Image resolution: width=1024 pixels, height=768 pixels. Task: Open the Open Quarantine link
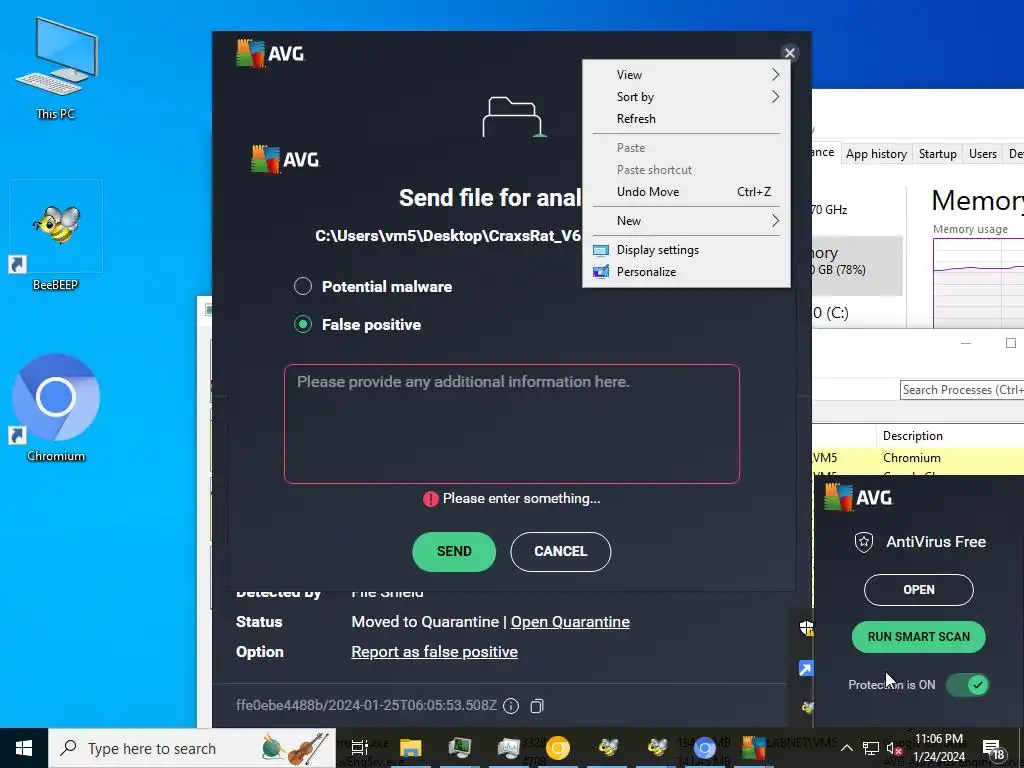click(569, 622)
